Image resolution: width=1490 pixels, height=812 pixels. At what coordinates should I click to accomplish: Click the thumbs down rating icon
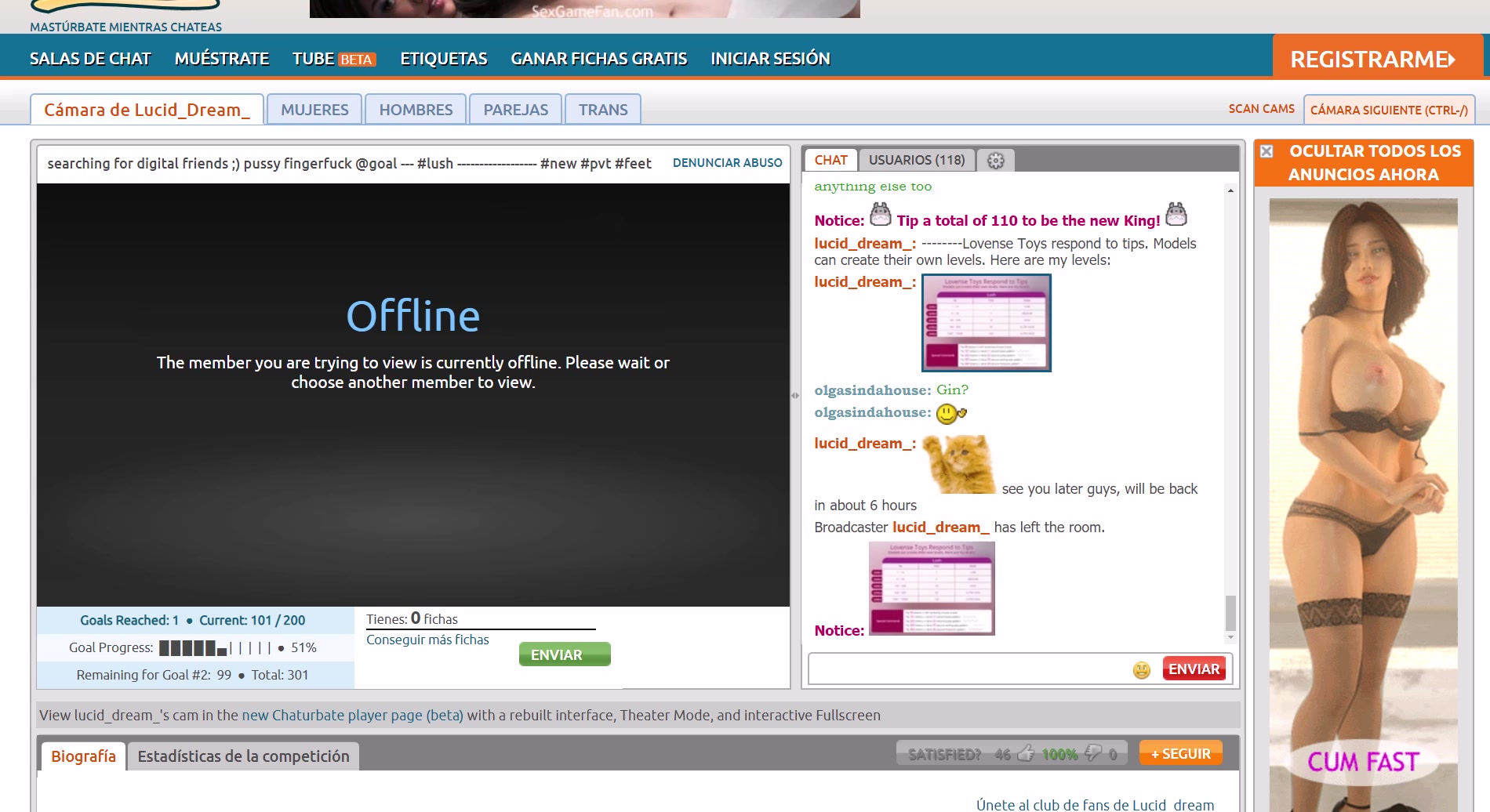click(x=1093, y=754)
